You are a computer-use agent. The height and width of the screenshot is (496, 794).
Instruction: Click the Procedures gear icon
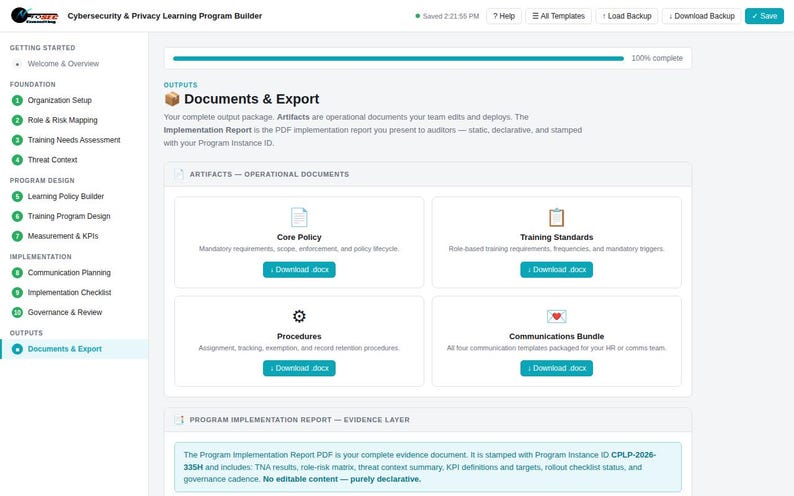click(x=299, y=316)
